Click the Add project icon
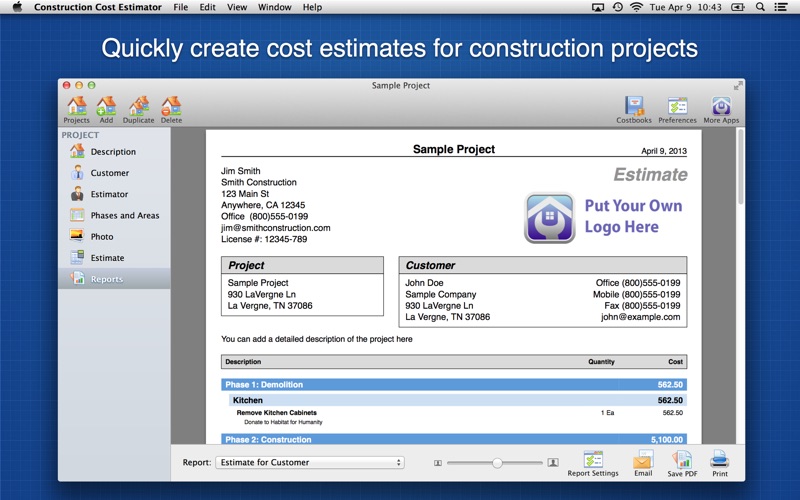800x500 pixels. (106, 108)
